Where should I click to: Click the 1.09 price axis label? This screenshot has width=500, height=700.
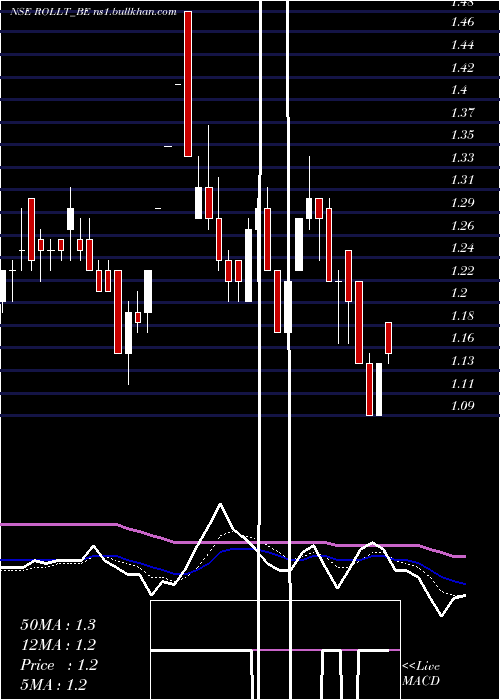pos(462,405)
